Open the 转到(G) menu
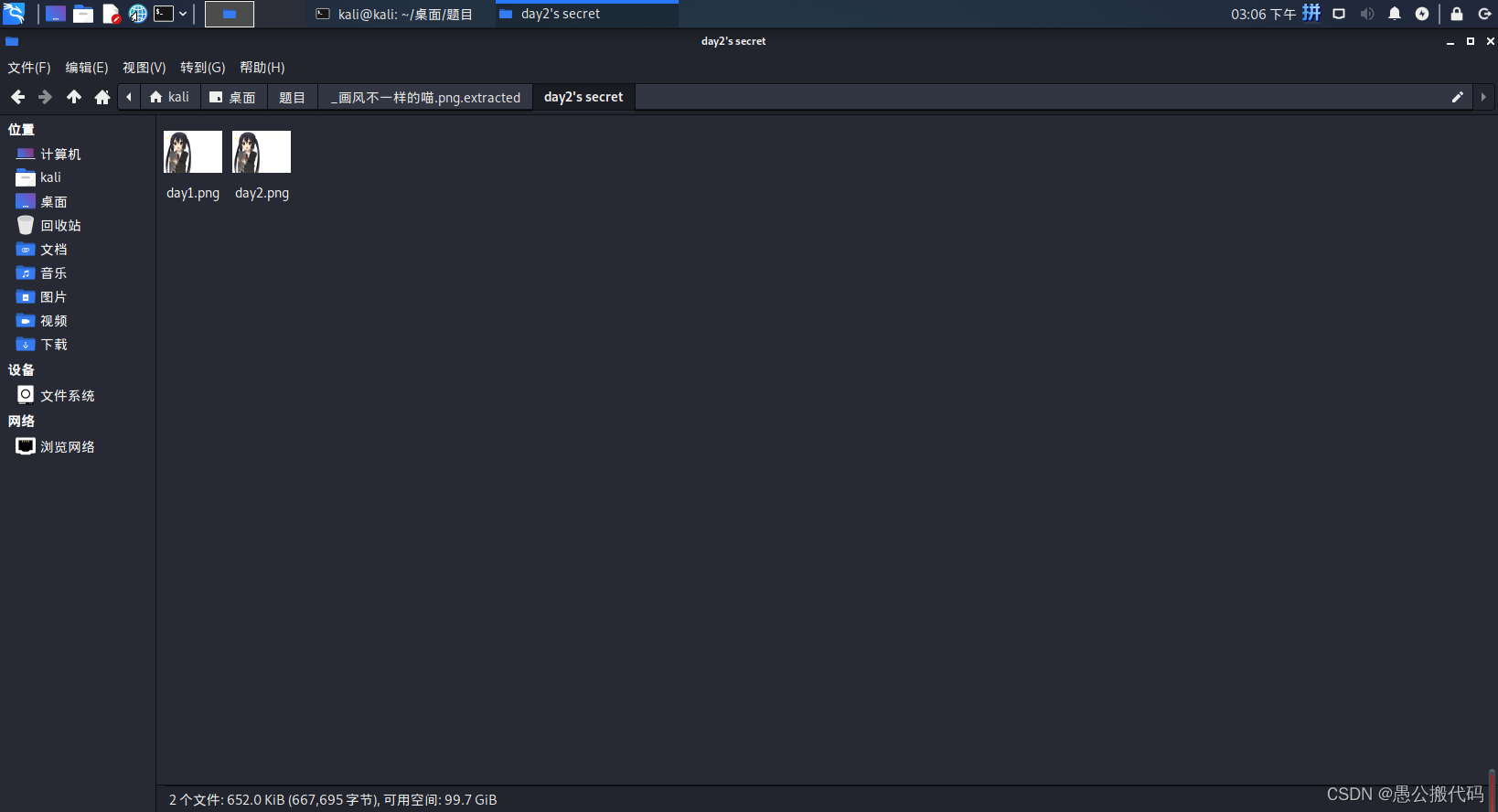 click(203, 68)
